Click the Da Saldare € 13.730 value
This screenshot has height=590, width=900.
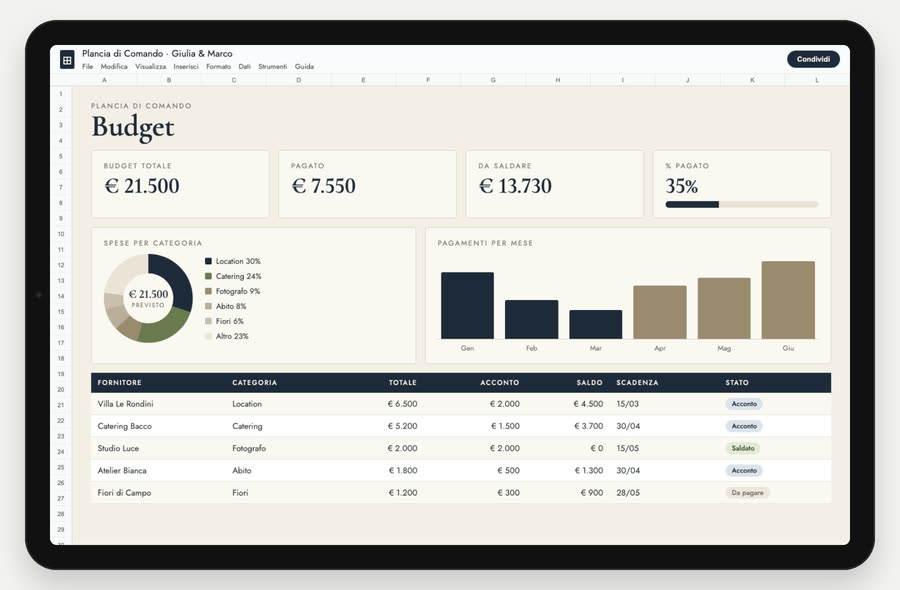pyautogui.click(x=515, y=186)
